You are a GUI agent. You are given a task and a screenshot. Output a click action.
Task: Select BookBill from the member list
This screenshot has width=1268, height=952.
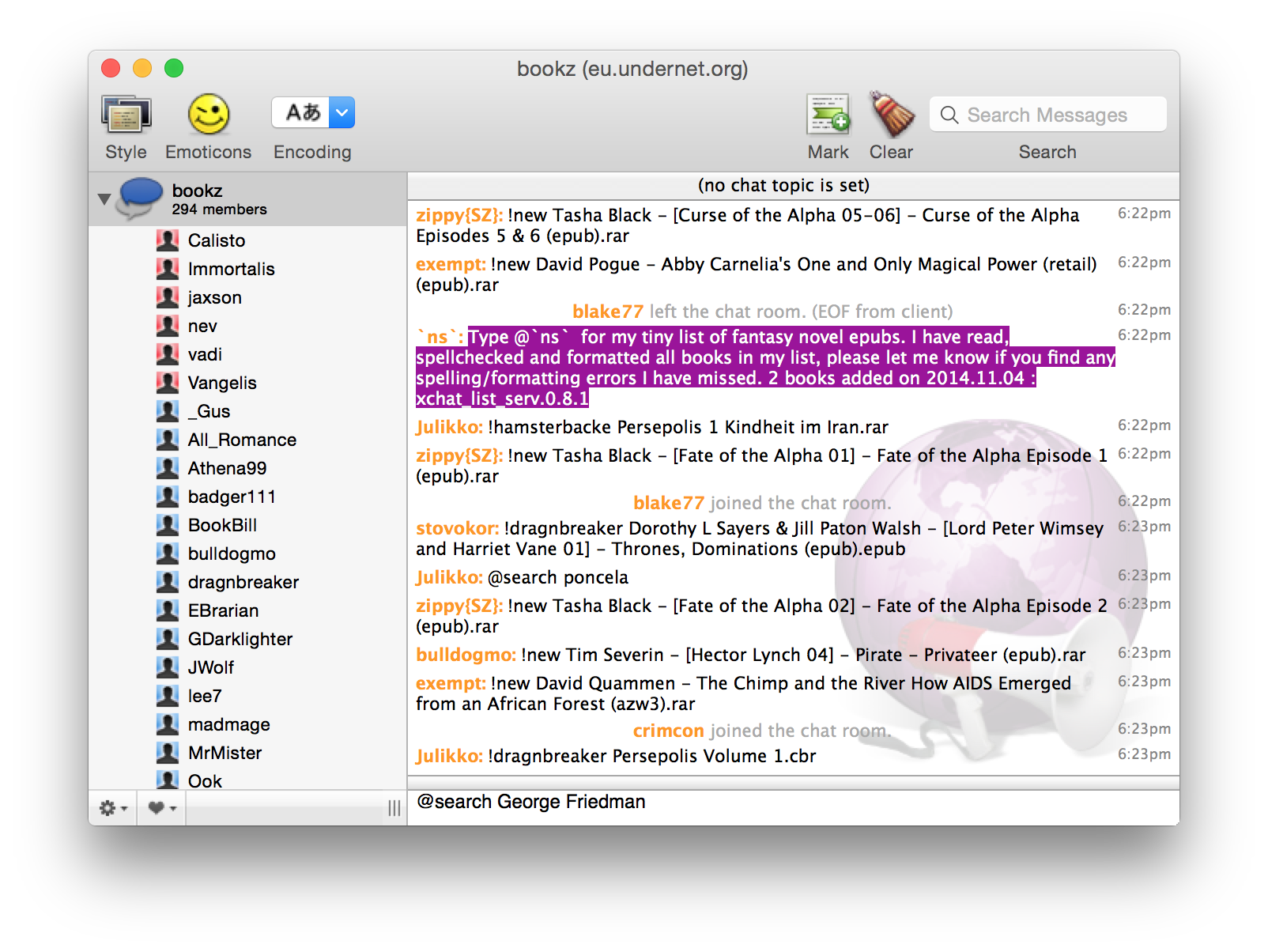click(222, 525)
